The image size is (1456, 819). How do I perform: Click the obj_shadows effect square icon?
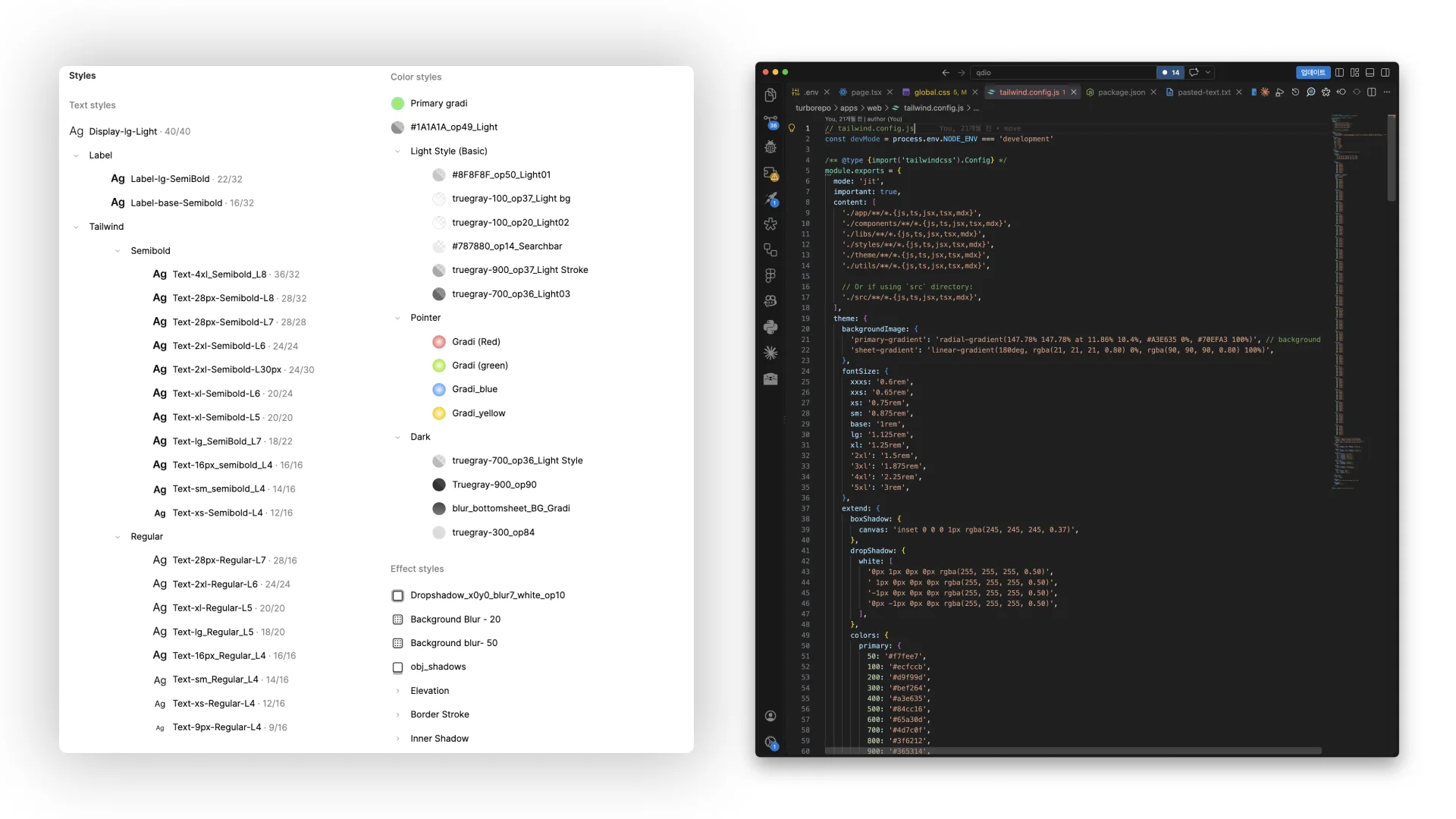(397, 667)
